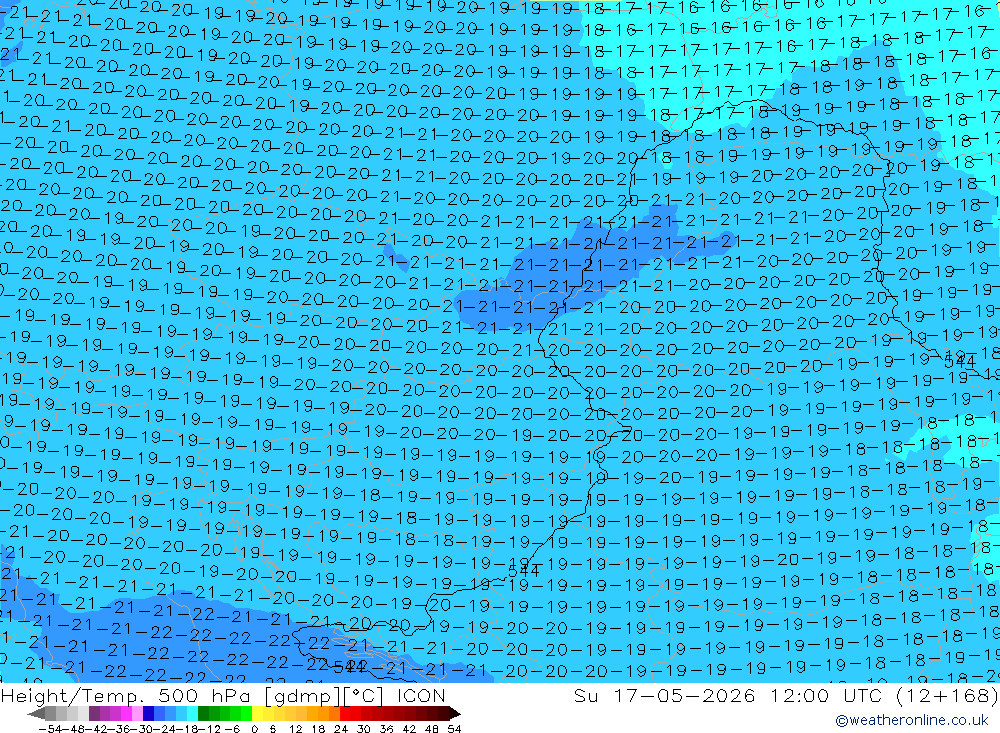Viewport: 1000px width, 733px height.
Task: Select the cyan swatch beside the -18 label
Action: [x=193, y=713]
